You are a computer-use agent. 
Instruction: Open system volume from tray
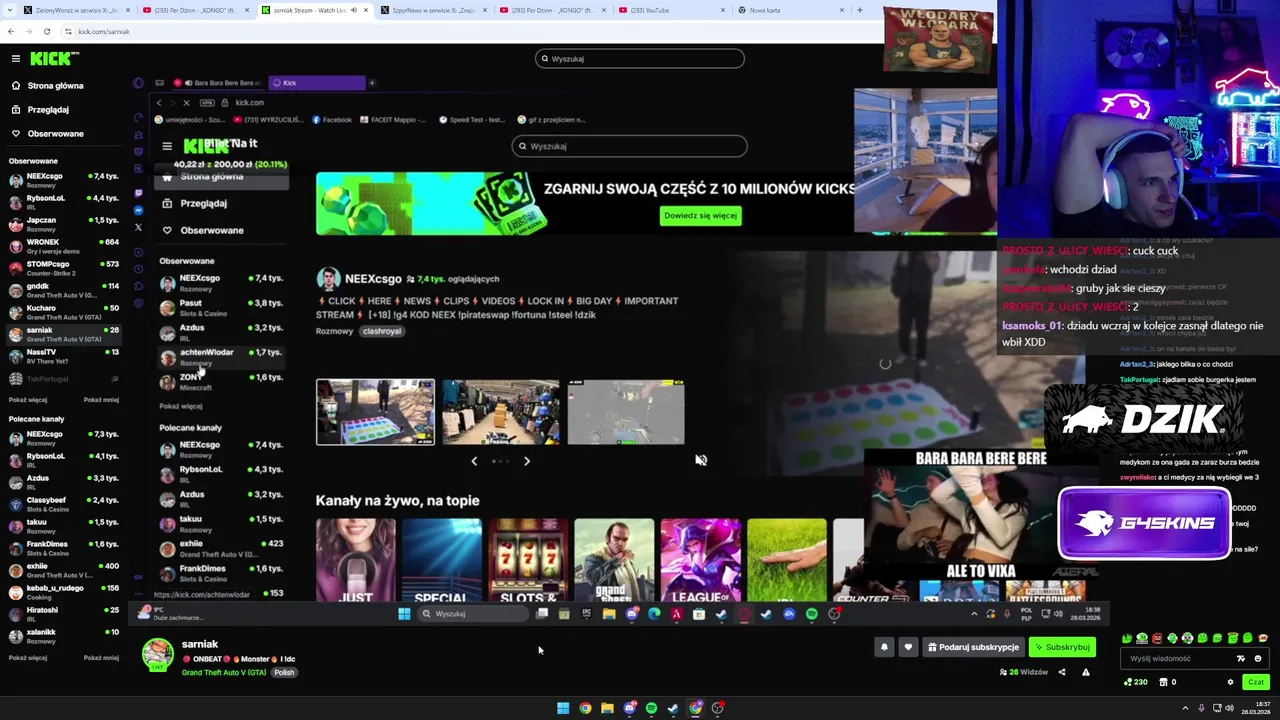point(1229,708)
